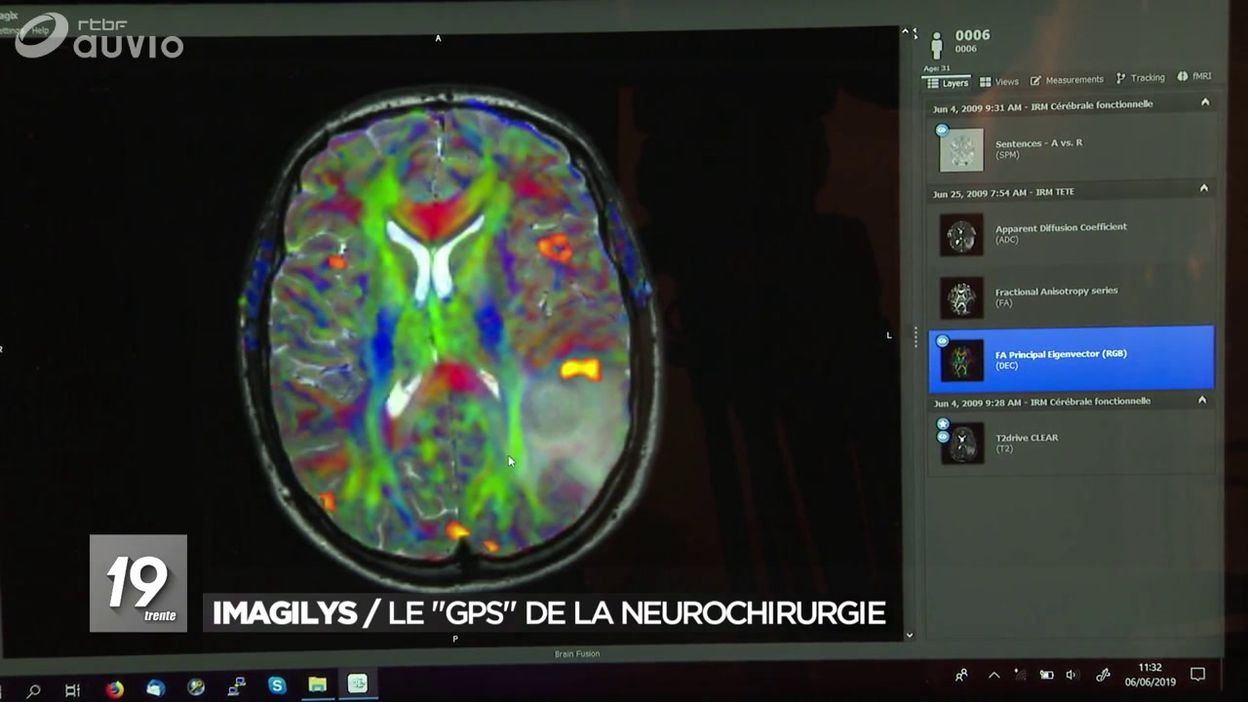Adjust the speaker volume control
This screenshot has width=1248, height=702.
[1072, 675]
